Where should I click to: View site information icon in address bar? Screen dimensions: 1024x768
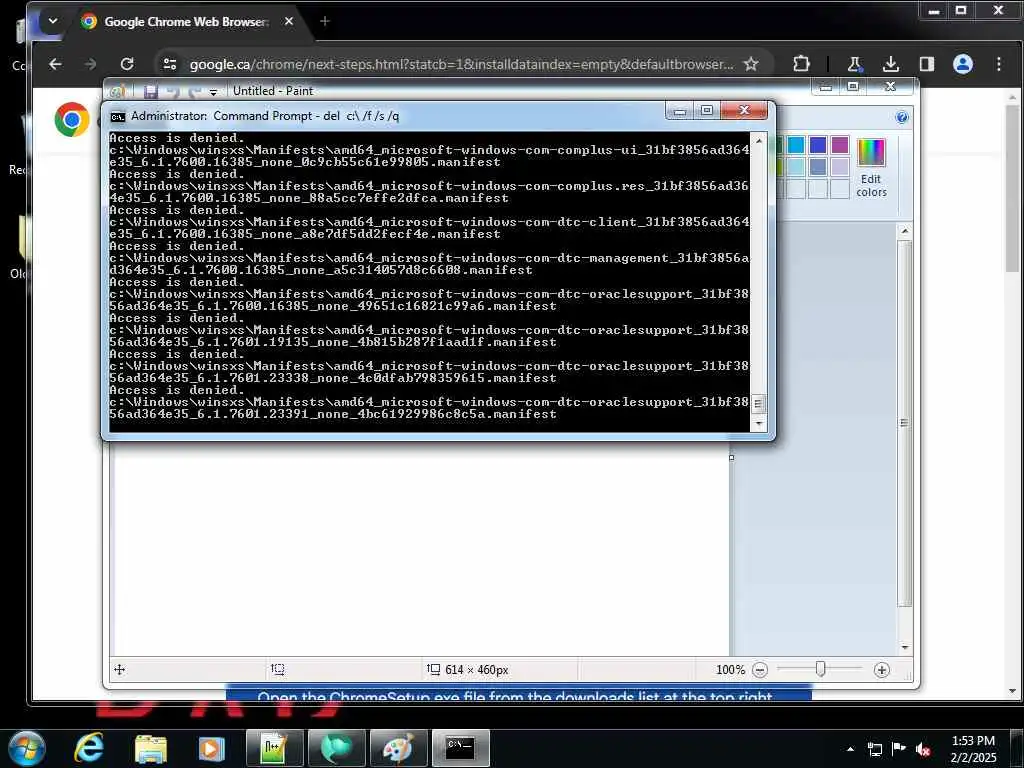[x=170, y=64]
